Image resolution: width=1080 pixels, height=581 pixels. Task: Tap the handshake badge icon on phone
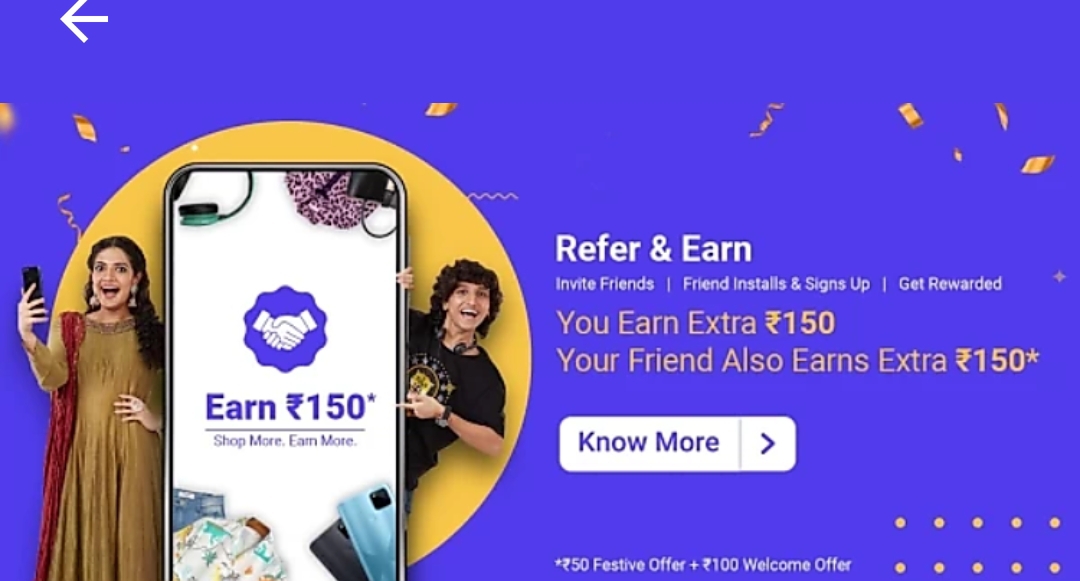pyautogui.click(x=285, y=329)
